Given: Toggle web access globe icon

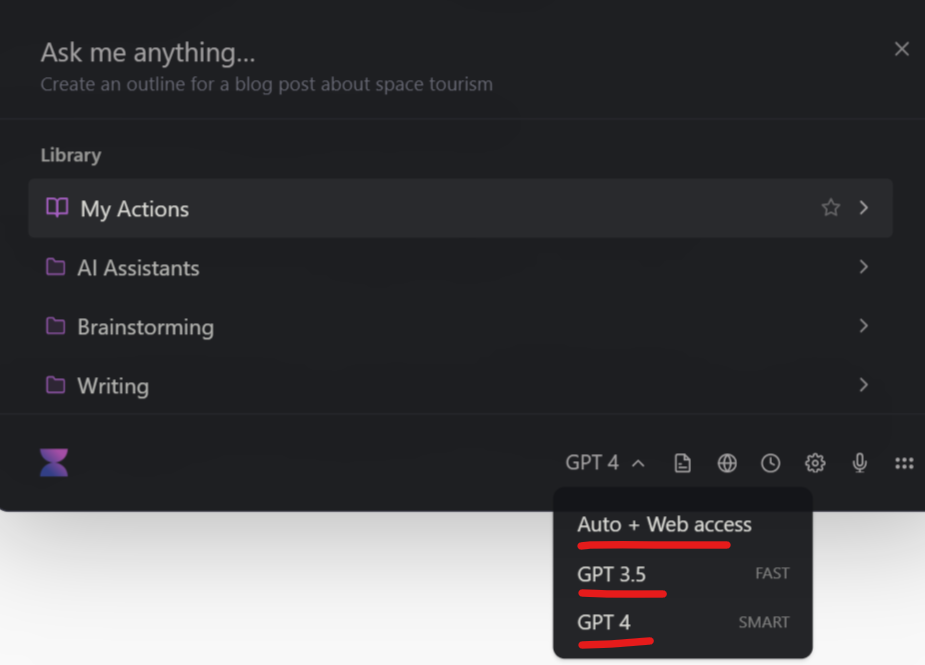Looking at the screenshot, I should 727,463.
